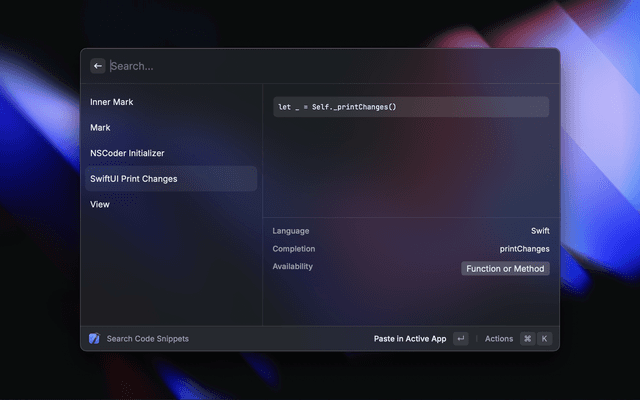Click the Function or Method tag

506,268
